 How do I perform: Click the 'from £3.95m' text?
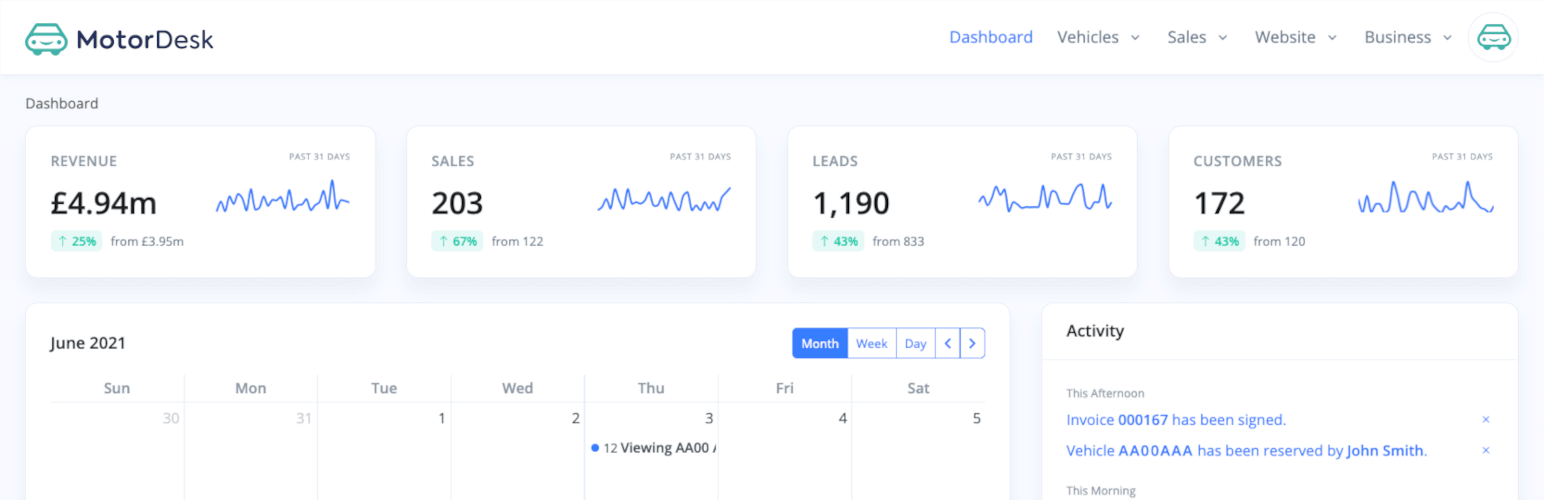147,241
